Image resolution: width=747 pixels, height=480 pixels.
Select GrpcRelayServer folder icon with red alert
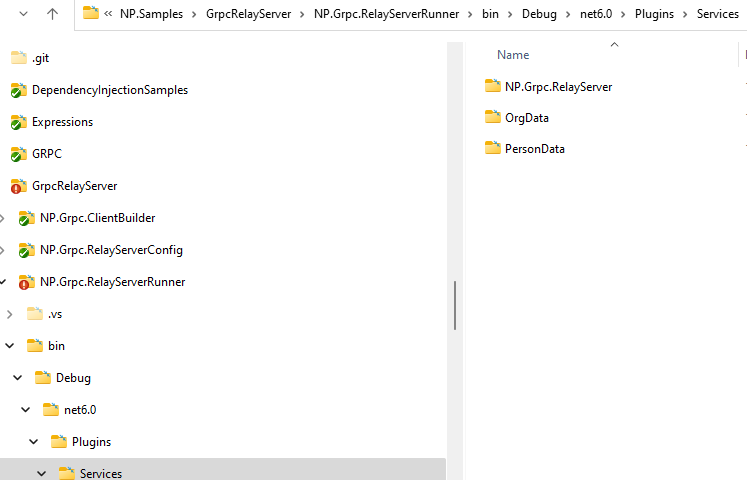[x=19, y=186]
